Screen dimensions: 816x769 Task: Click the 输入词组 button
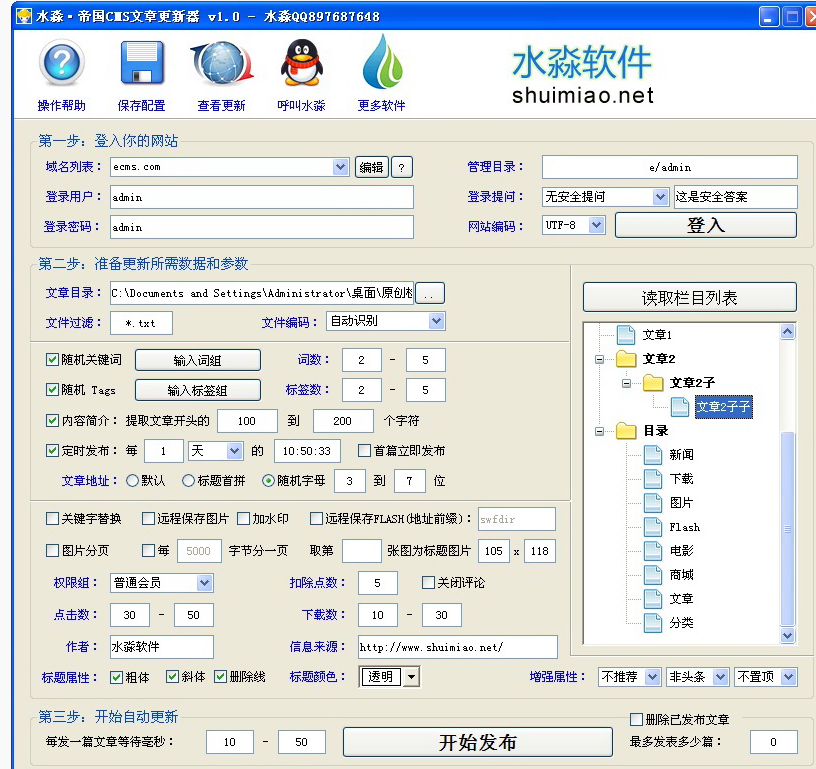pos(198,360)
